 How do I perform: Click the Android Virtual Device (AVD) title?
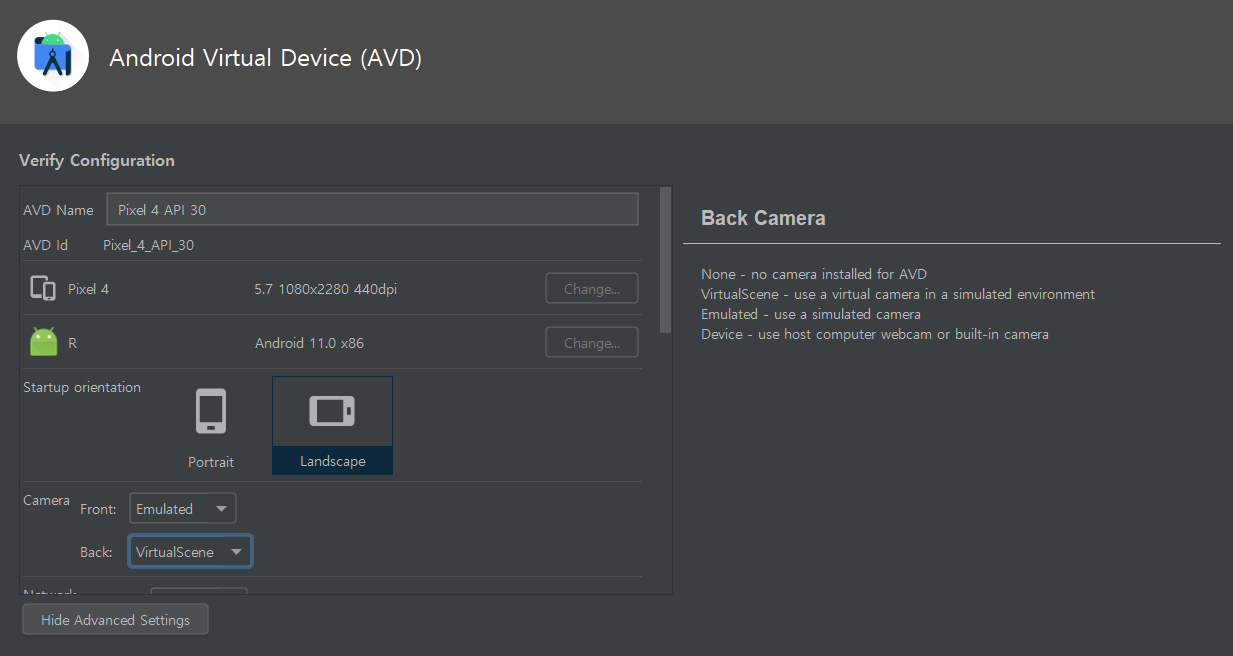(x=266, y=58)
